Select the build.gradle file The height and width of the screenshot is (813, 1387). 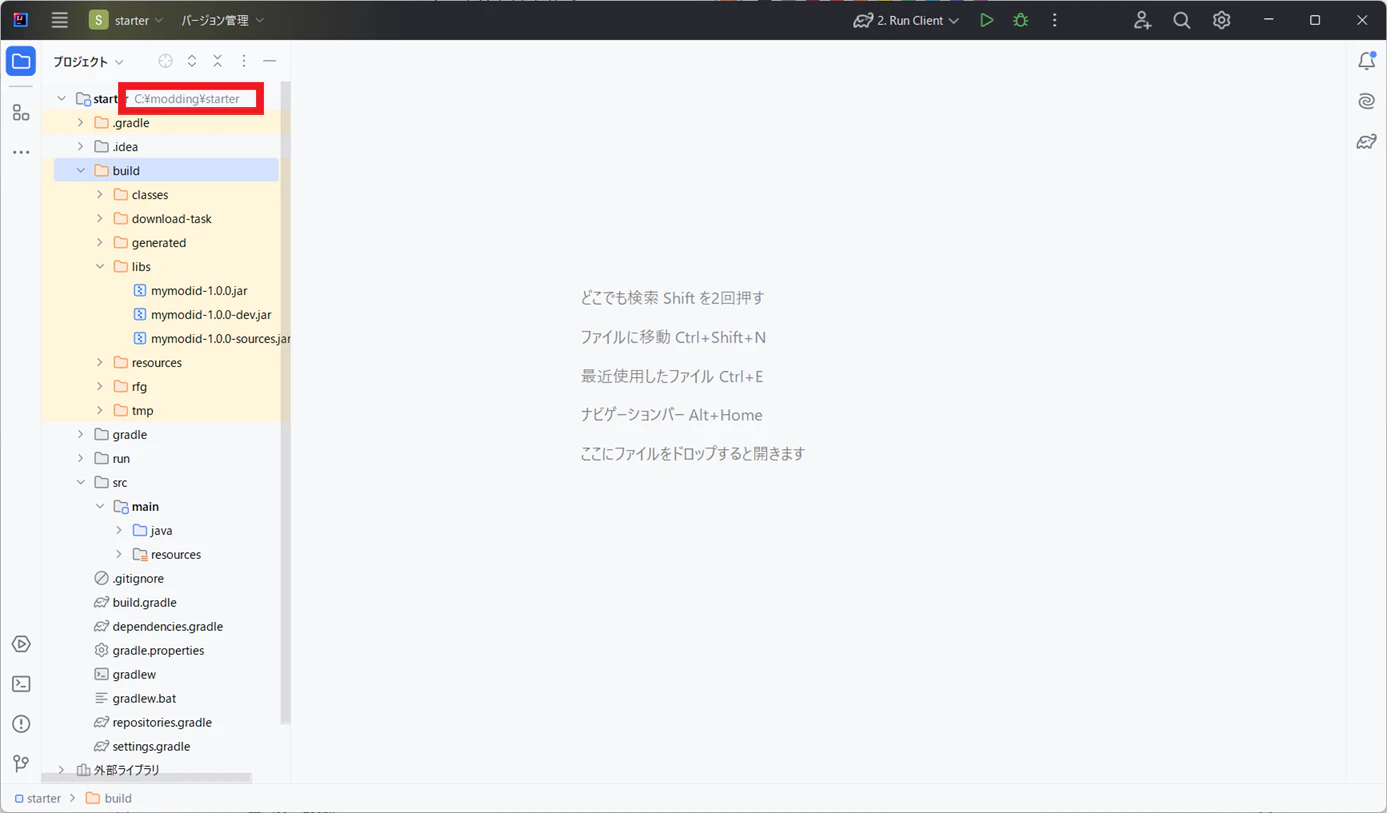tap(144, 603)
